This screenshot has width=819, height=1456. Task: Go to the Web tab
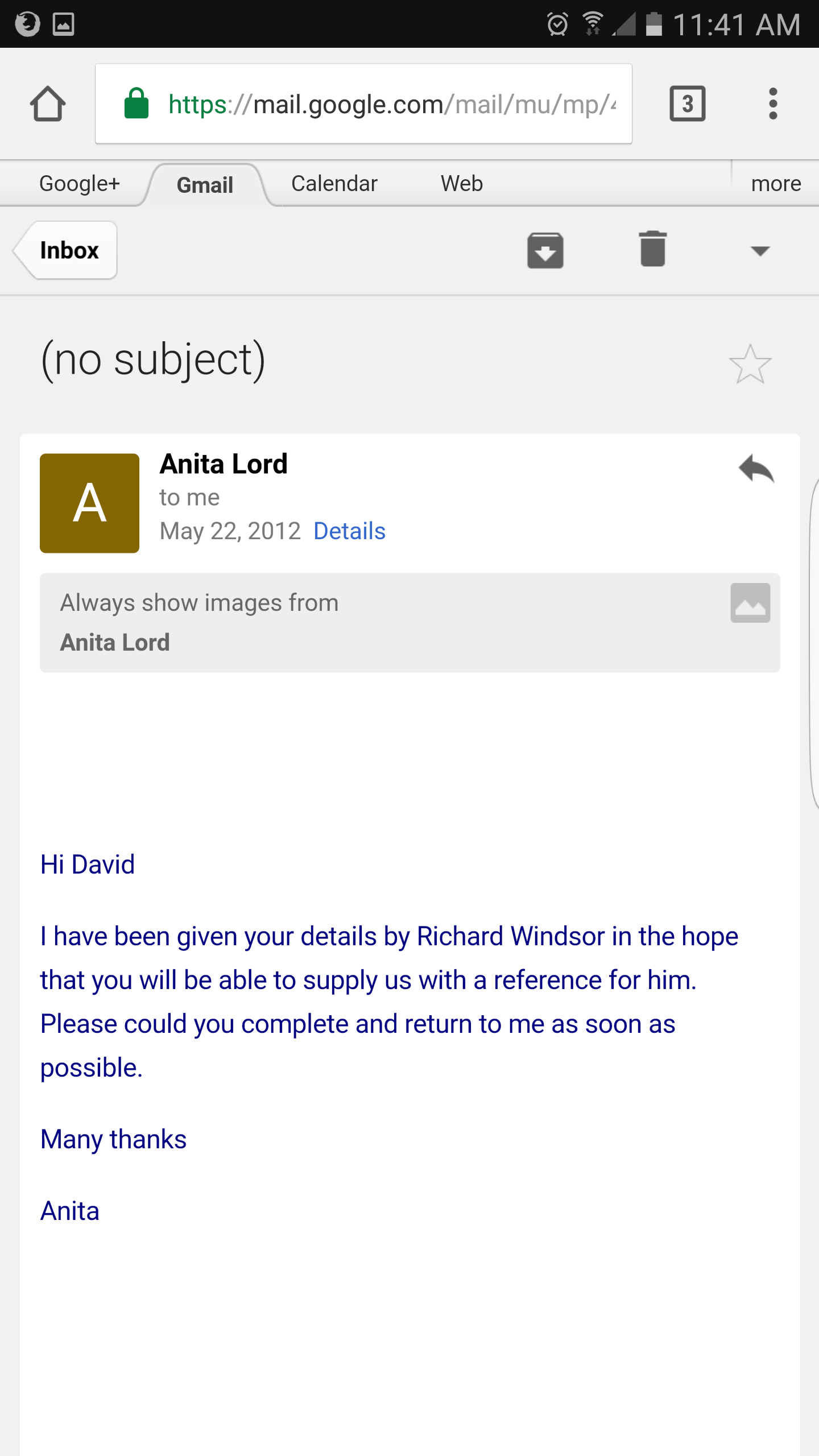coord(461,184)
